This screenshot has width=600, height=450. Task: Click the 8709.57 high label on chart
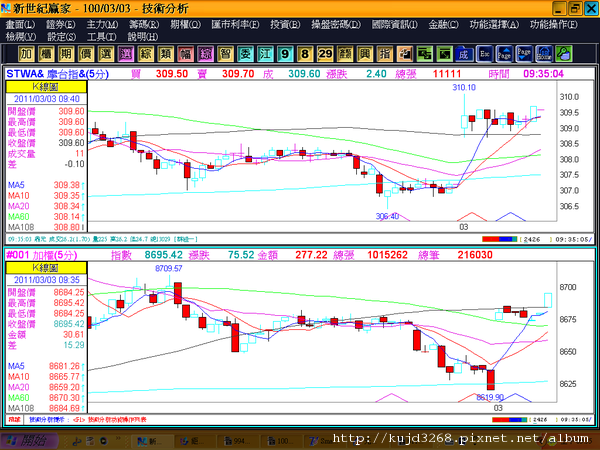(168, 269)
